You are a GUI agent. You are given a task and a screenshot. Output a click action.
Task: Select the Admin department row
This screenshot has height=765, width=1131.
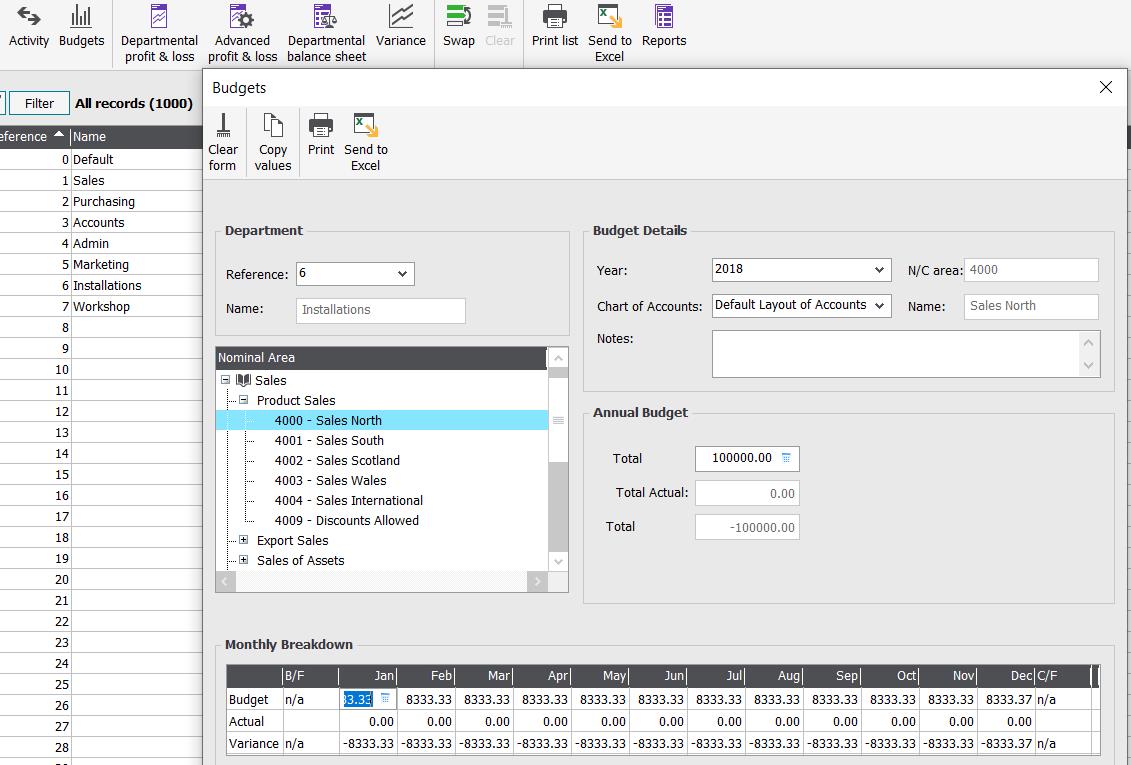[x=101, y=243]
